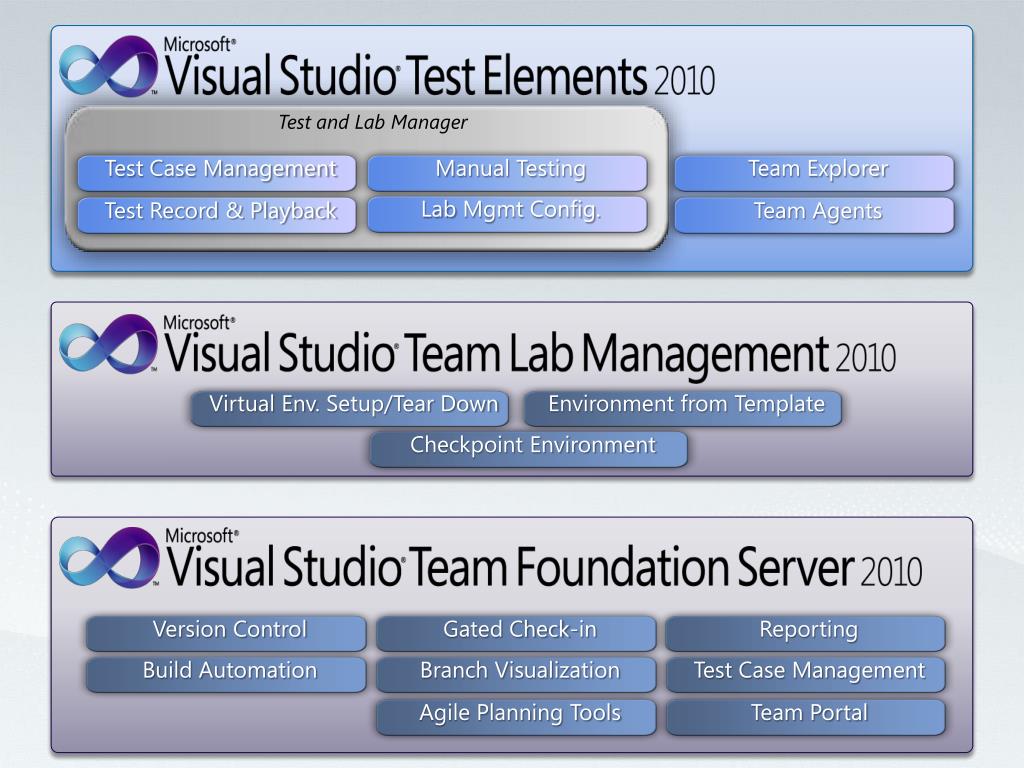Click the infinity logo beside Test Elements 2010
The image size is (1024, 768).
[108, 67]
